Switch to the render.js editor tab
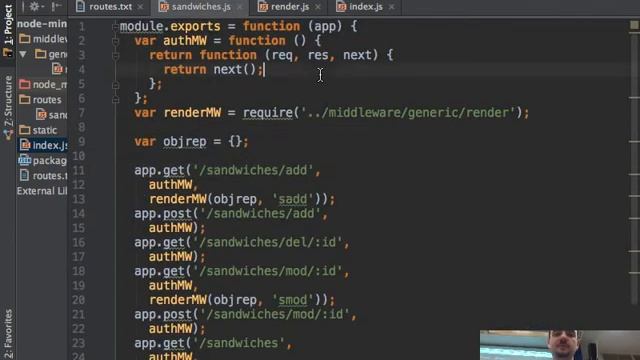640x360 pixels. (290, 7)
